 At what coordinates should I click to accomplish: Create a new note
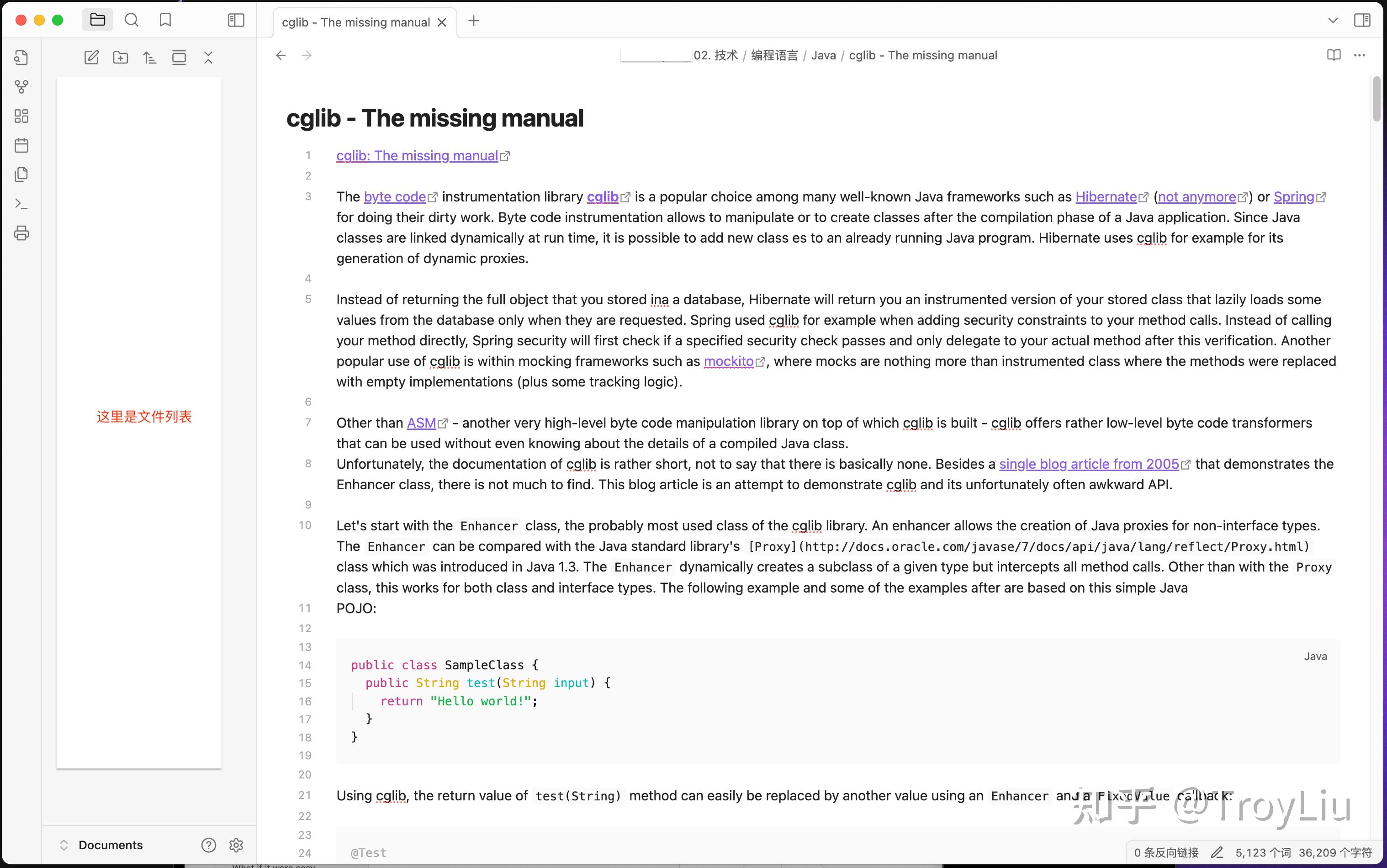point(91,58)
